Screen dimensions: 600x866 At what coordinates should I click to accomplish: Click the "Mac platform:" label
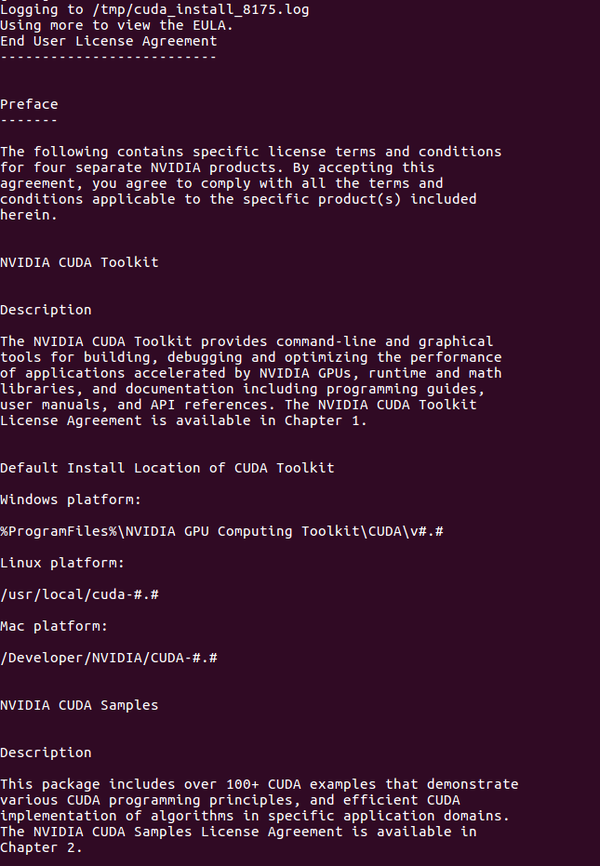54,626
